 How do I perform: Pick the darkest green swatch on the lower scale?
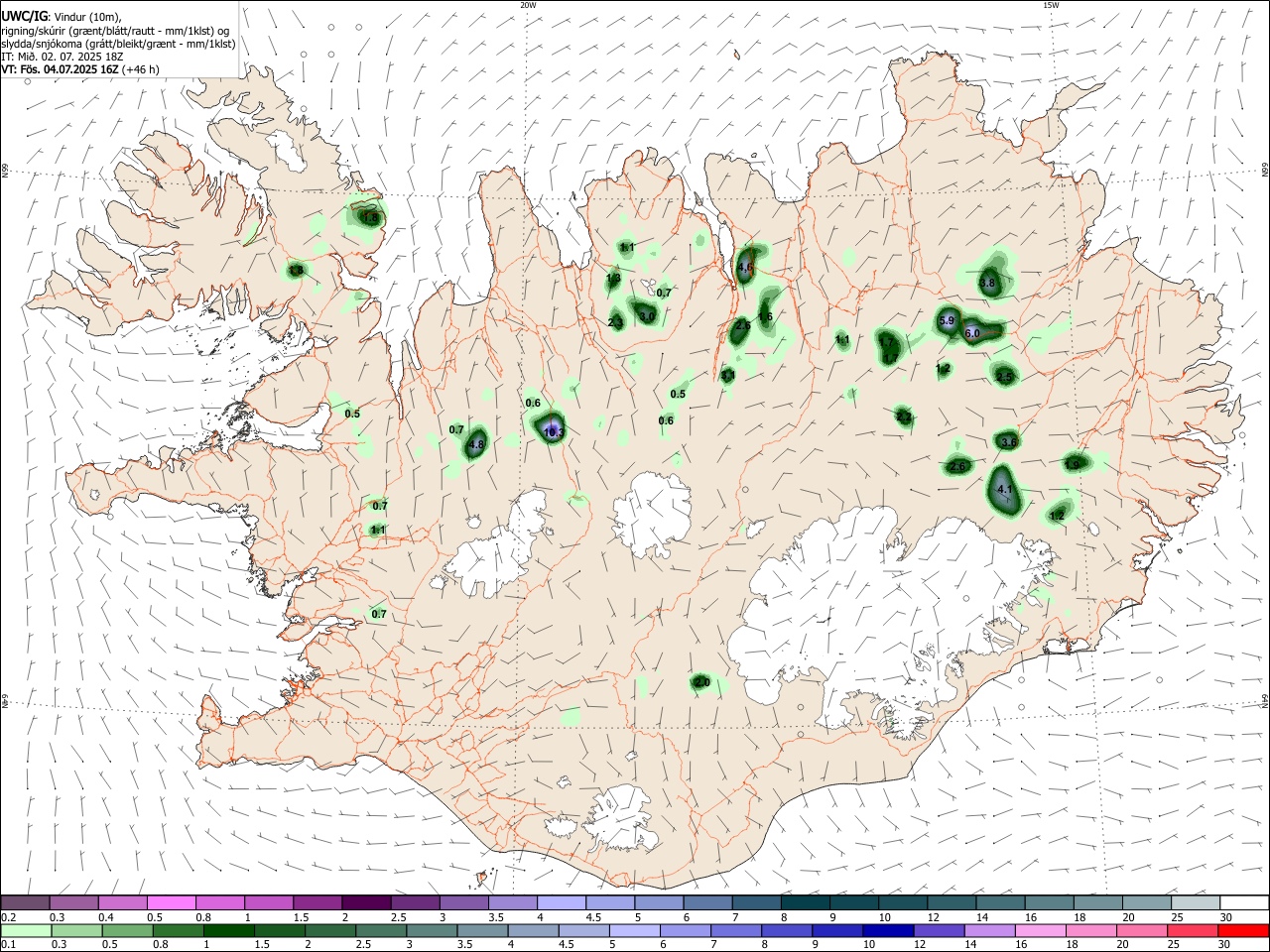(x=229, y=931)
